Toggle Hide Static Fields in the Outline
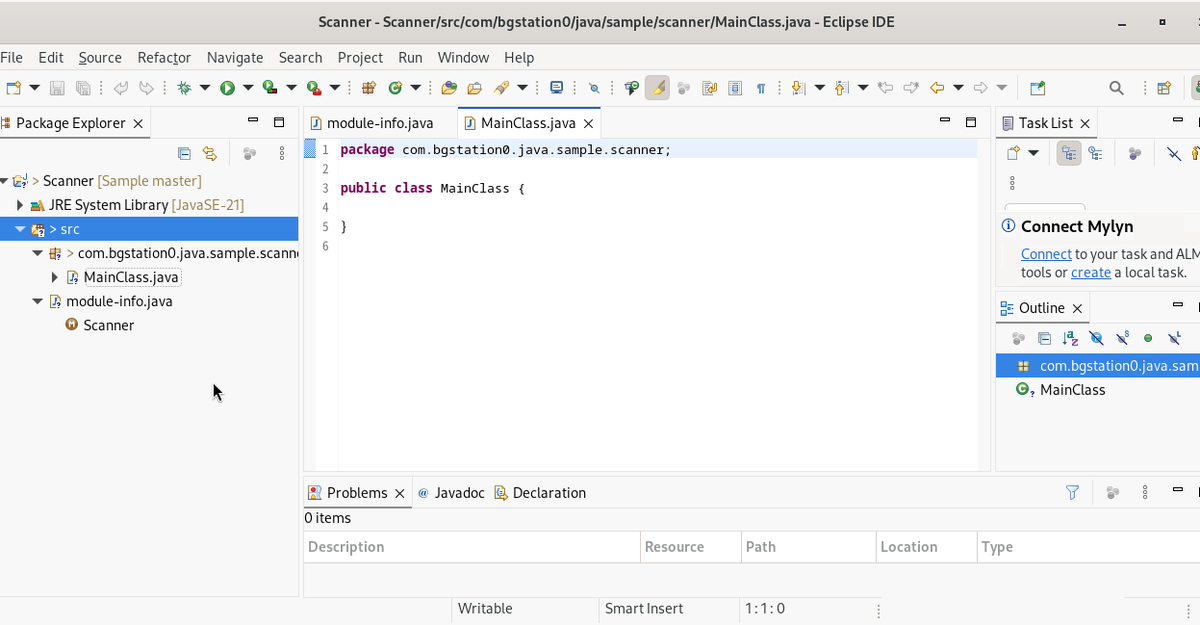The height and width of the screenshot is (625, 1200). pyautogui.click(x=1122, y=339)
